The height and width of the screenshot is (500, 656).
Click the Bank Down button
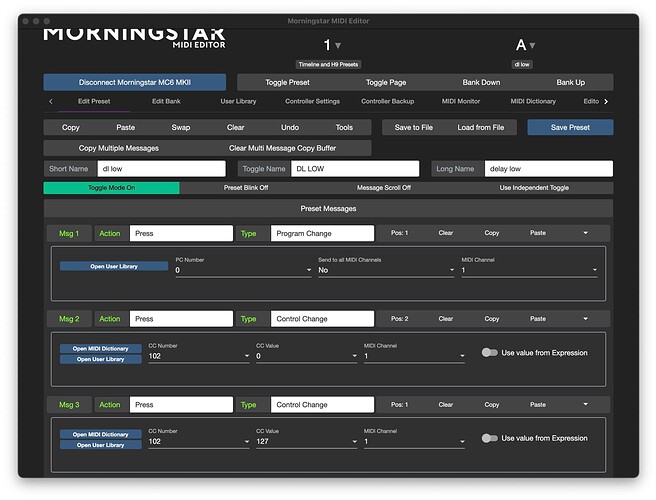click(x=481, y=82)
